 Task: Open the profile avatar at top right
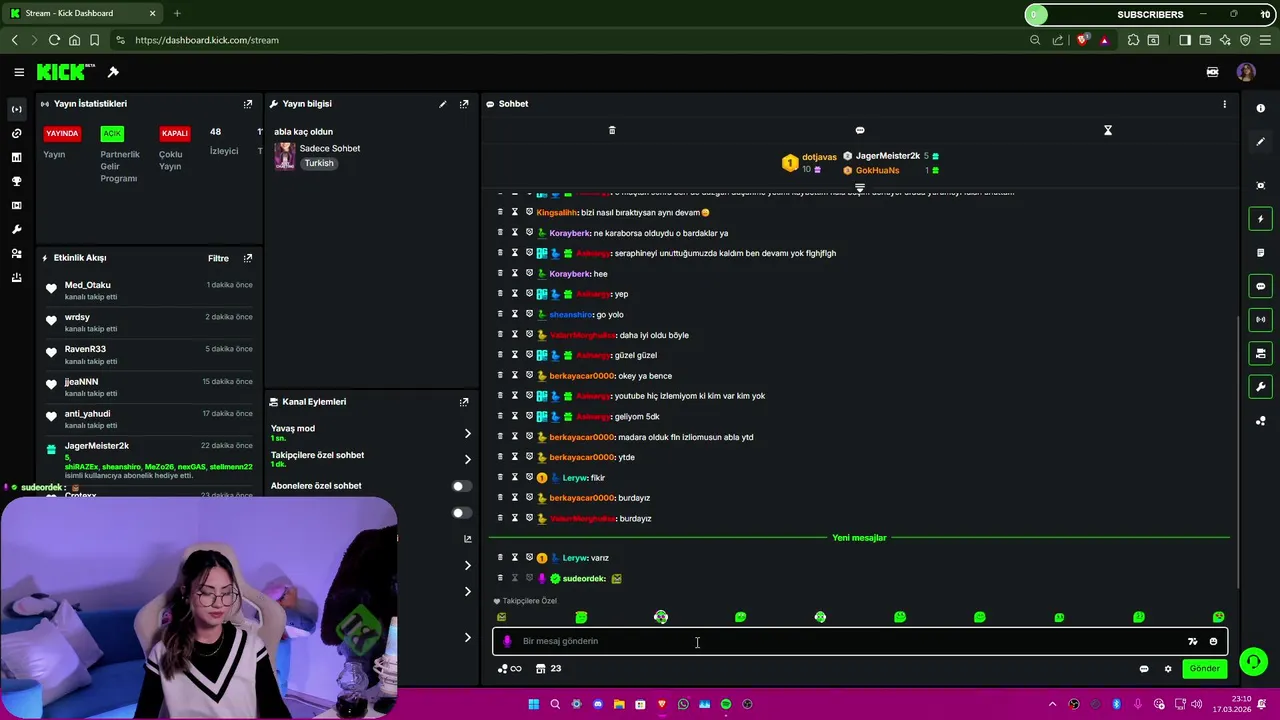1245,72
